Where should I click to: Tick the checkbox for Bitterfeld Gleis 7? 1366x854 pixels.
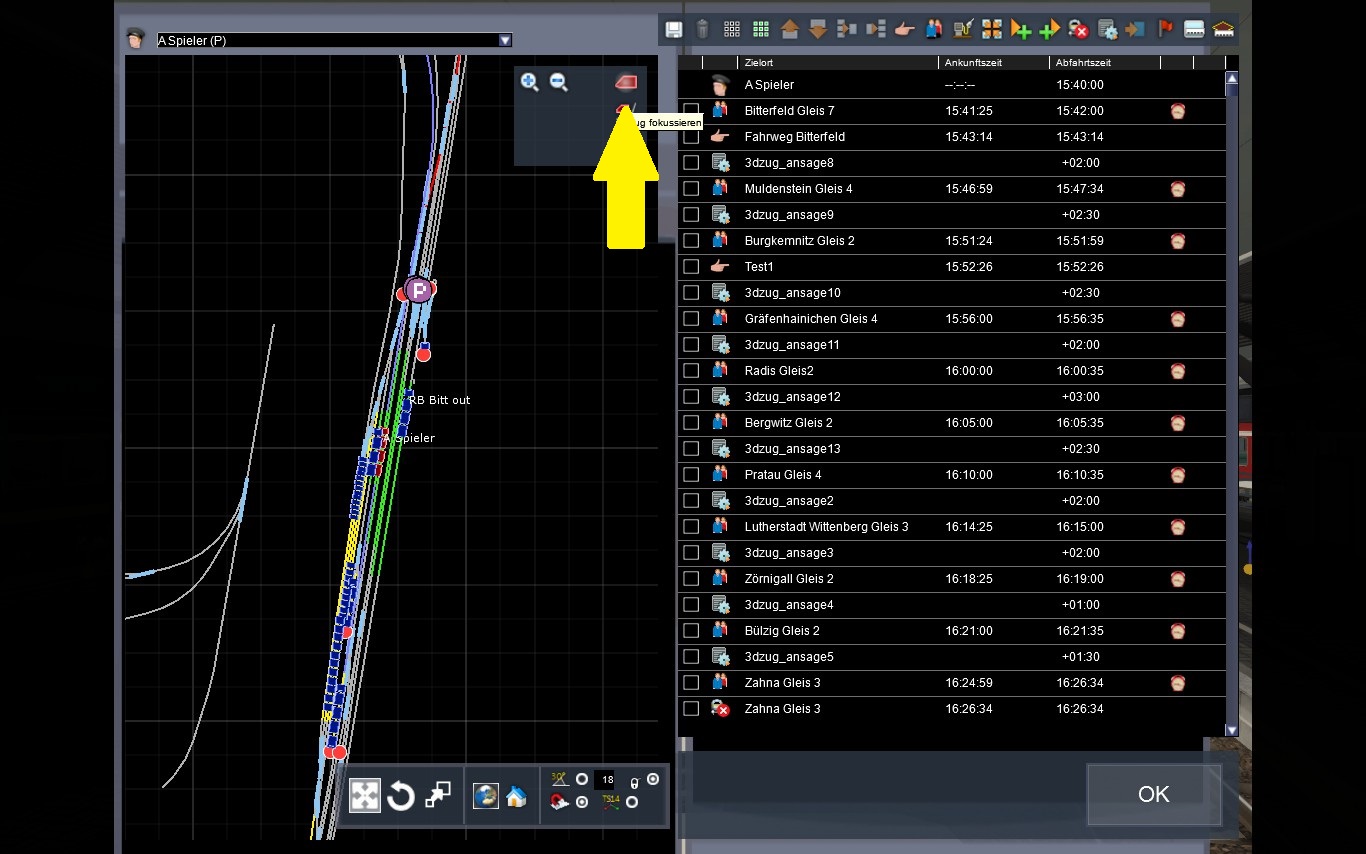[x=691, y=110]
